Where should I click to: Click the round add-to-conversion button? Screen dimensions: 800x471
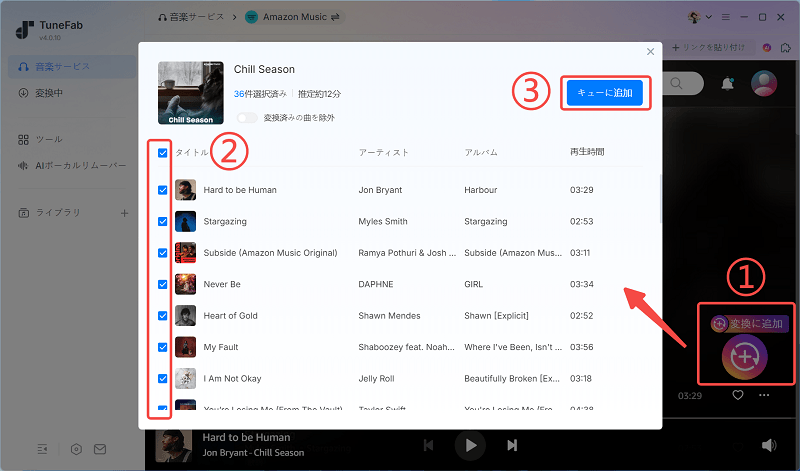coord(745,357)
